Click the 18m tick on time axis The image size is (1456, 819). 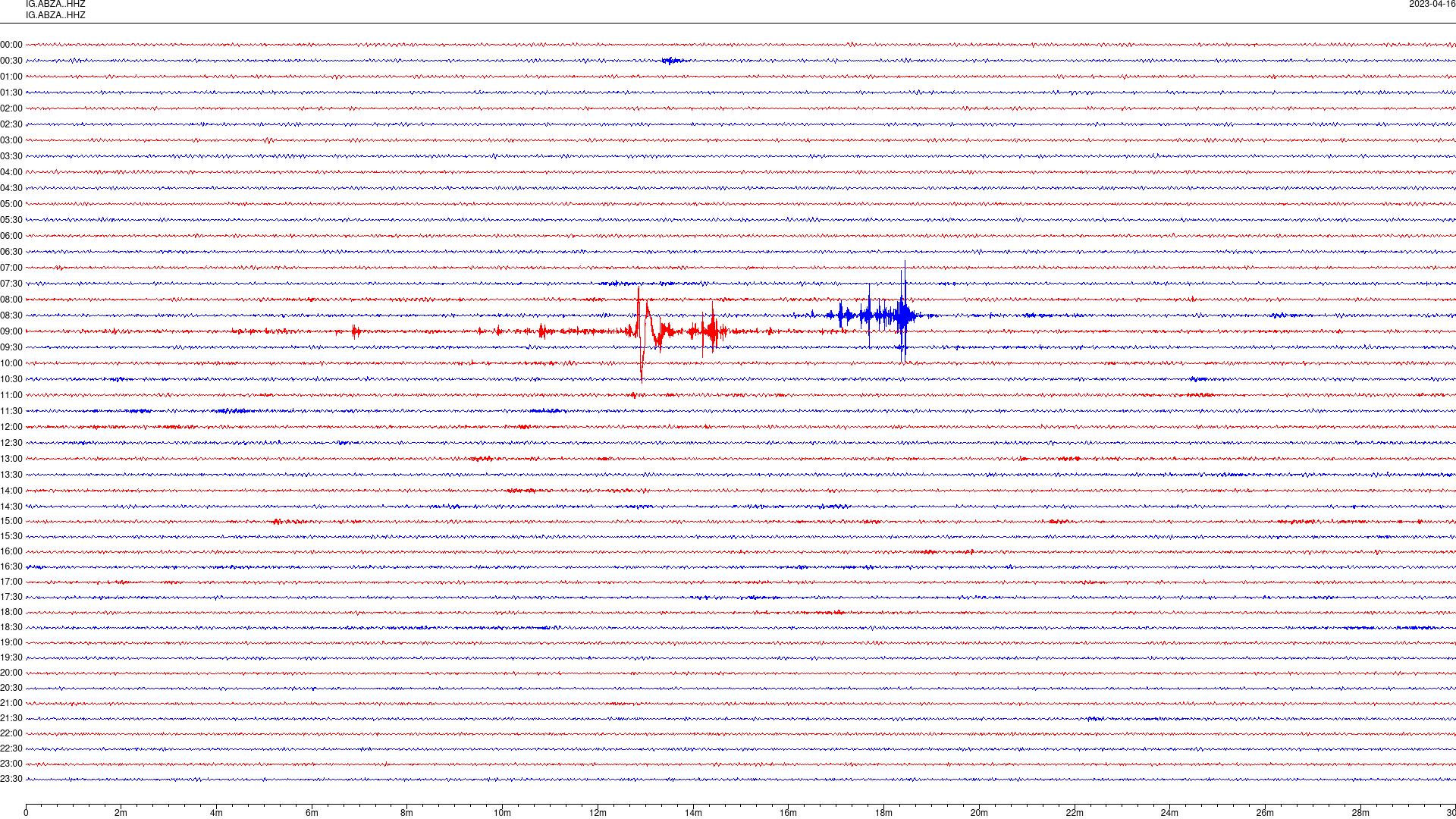(883, 812)
